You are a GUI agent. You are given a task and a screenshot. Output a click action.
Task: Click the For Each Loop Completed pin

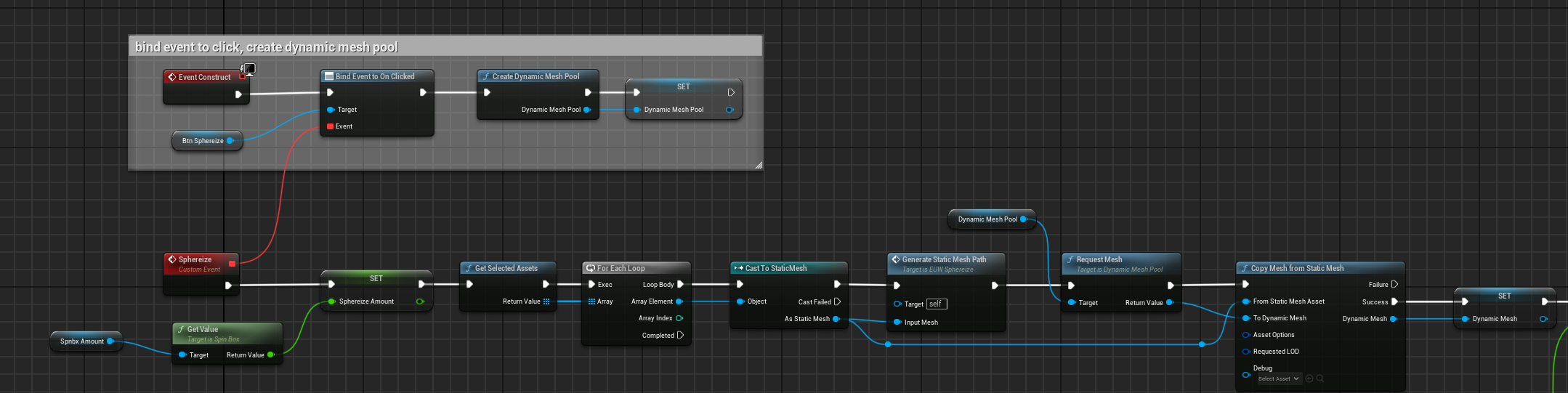[680, 336]
